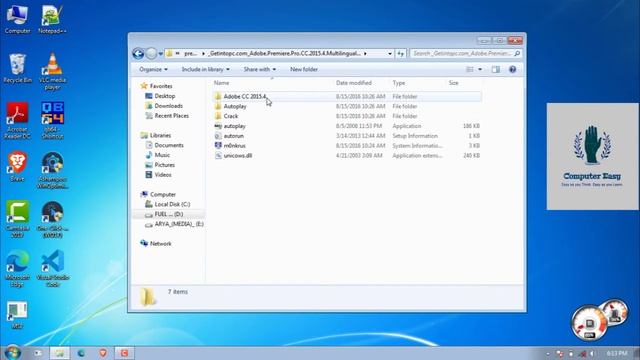Launch Microsoft Edge desktop shortcut

tap(17, 269)
